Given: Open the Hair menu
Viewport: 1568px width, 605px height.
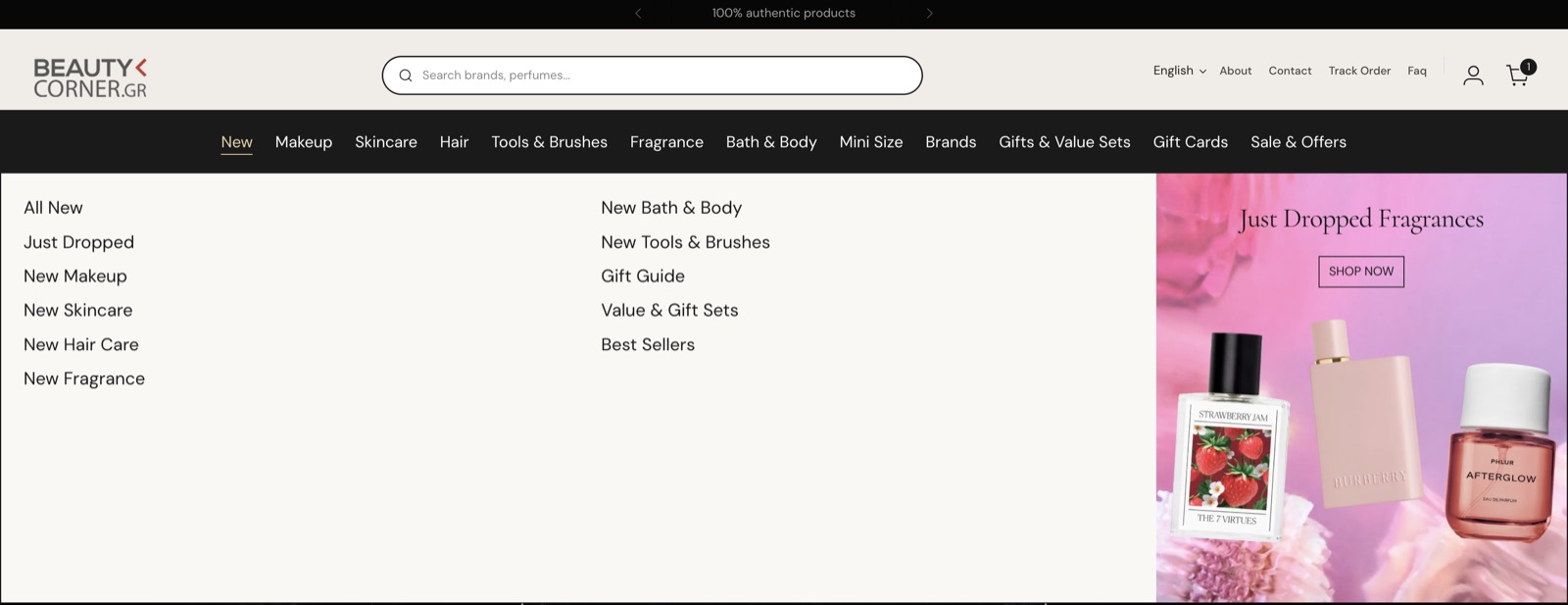Looking at the screenshot, I should 454,142.
